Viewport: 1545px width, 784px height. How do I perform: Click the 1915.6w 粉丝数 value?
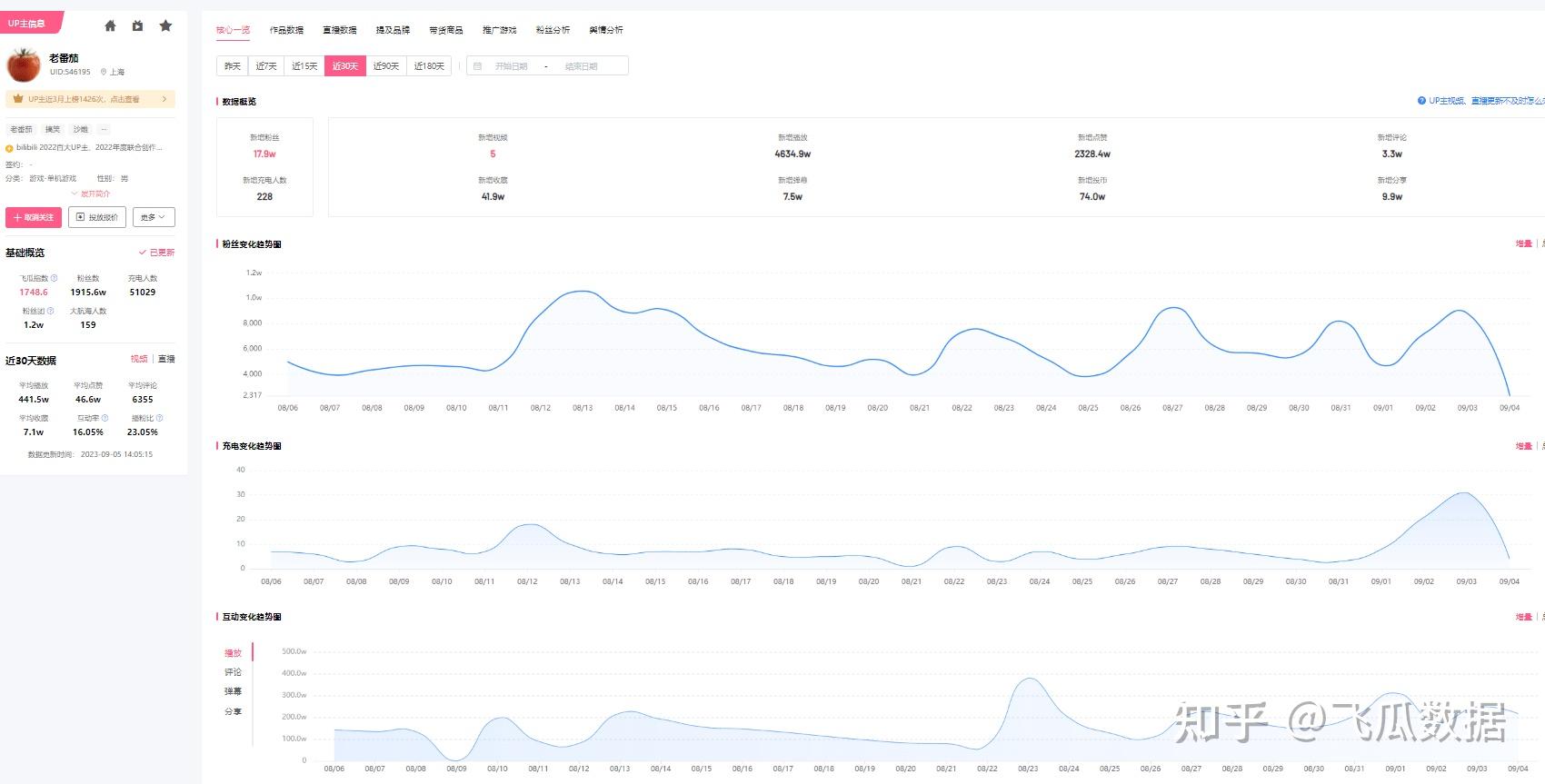pos(88,293)
